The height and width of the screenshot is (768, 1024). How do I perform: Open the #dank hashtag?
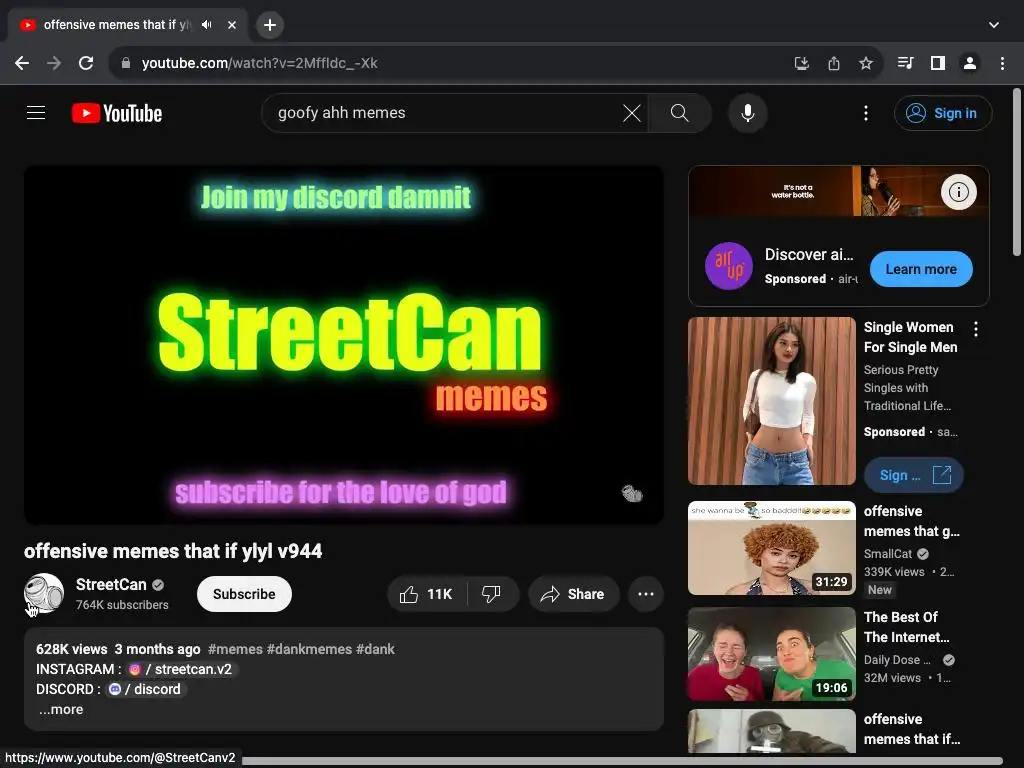376,649
